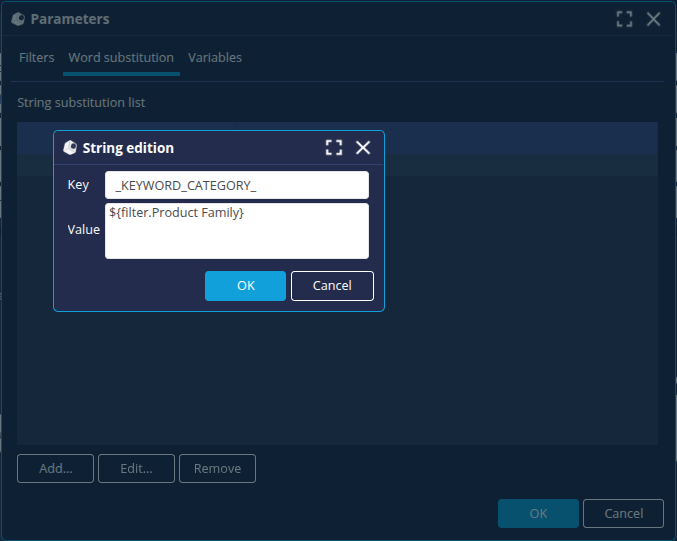Click empty area of string substitution list
The image size is (677, 541).
pos(337,380)
